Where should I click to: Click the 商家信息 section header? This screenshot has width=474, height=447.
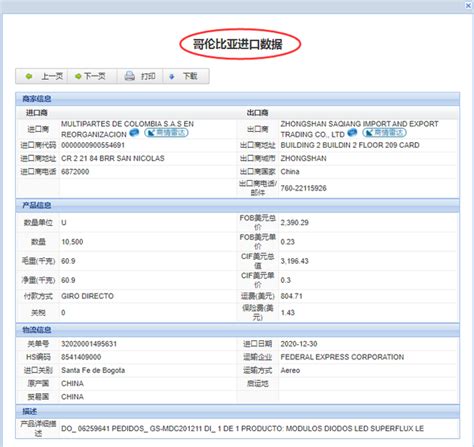pyautogui.click(x=237, y=99)
